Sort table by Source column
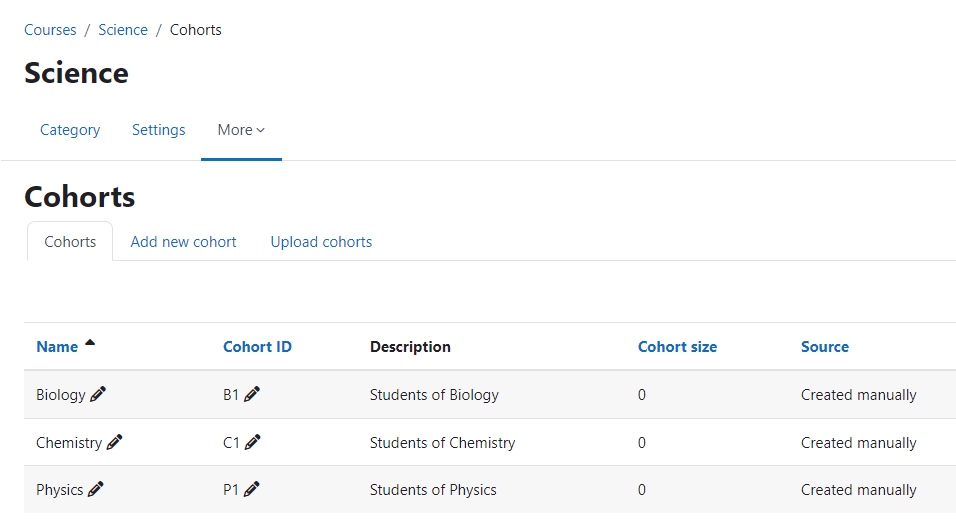Screen dimensions: 956x527 click(825, 346)
